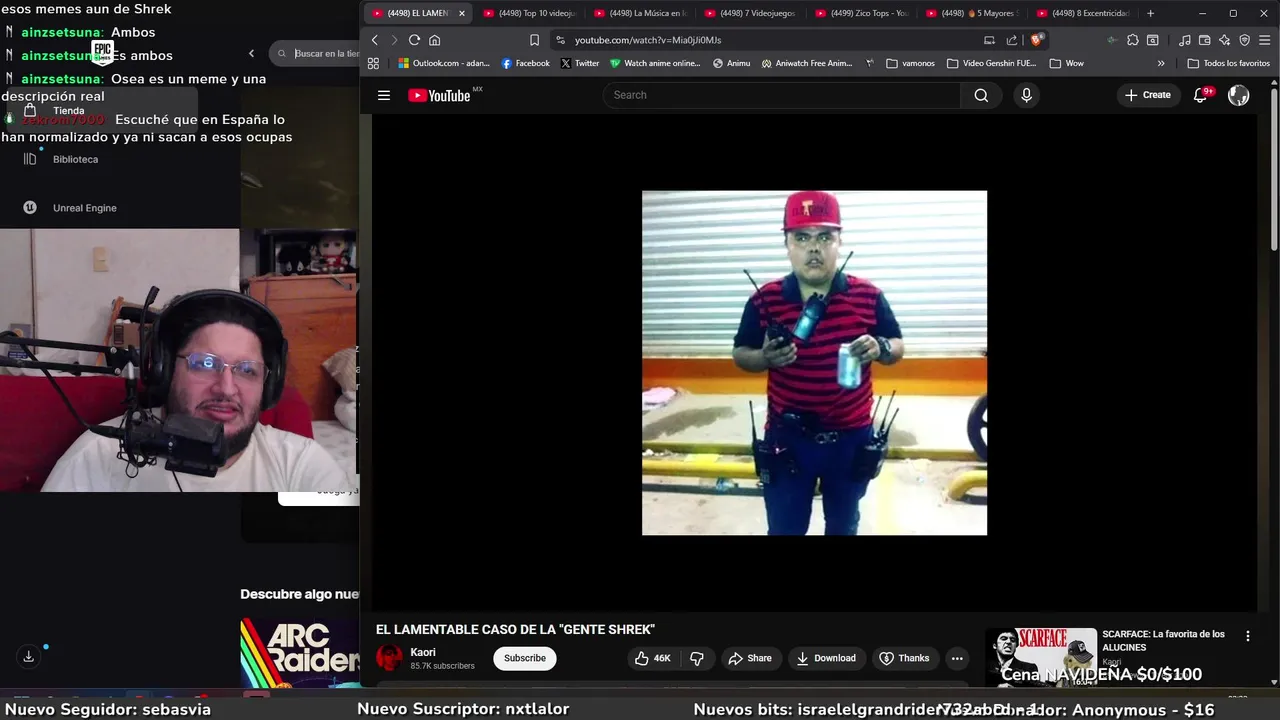Download the video
This screenshot has width=1280, height=720.
[826, 658]
